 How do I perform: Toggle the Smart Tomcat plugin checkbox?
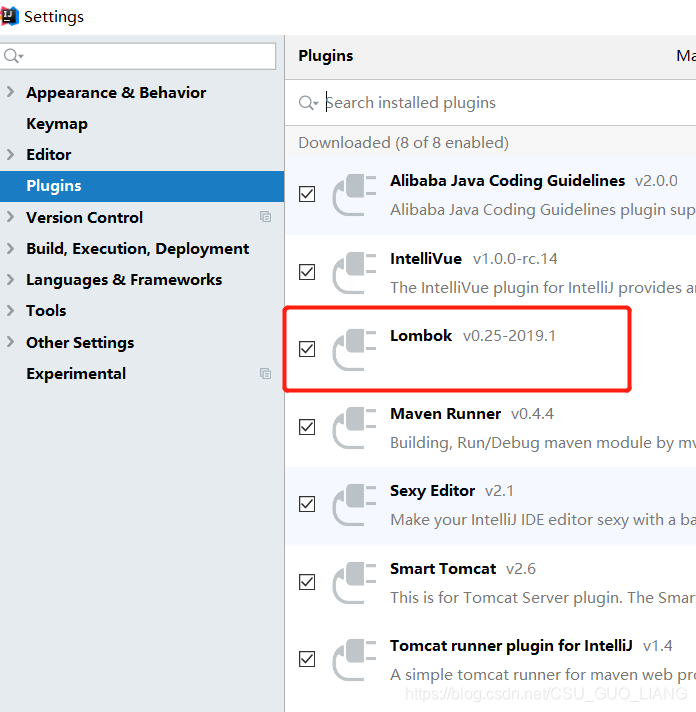pos(307,582)
